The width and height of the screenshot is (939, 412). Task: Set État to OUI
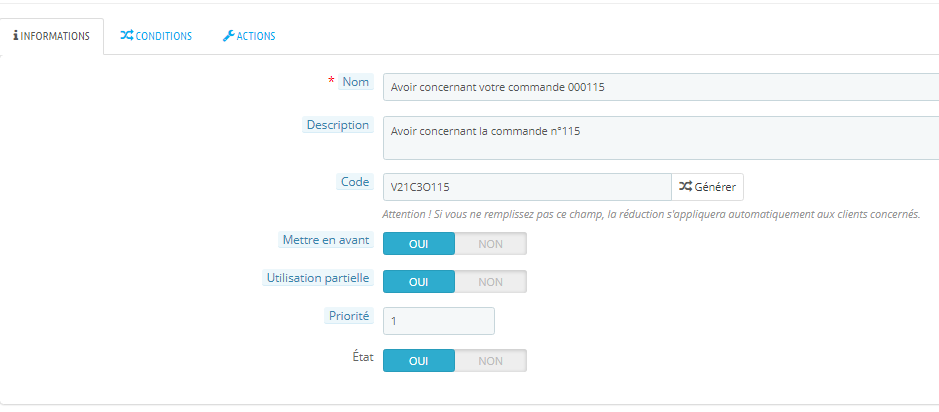pyautogui.click(x=419, y=360)
